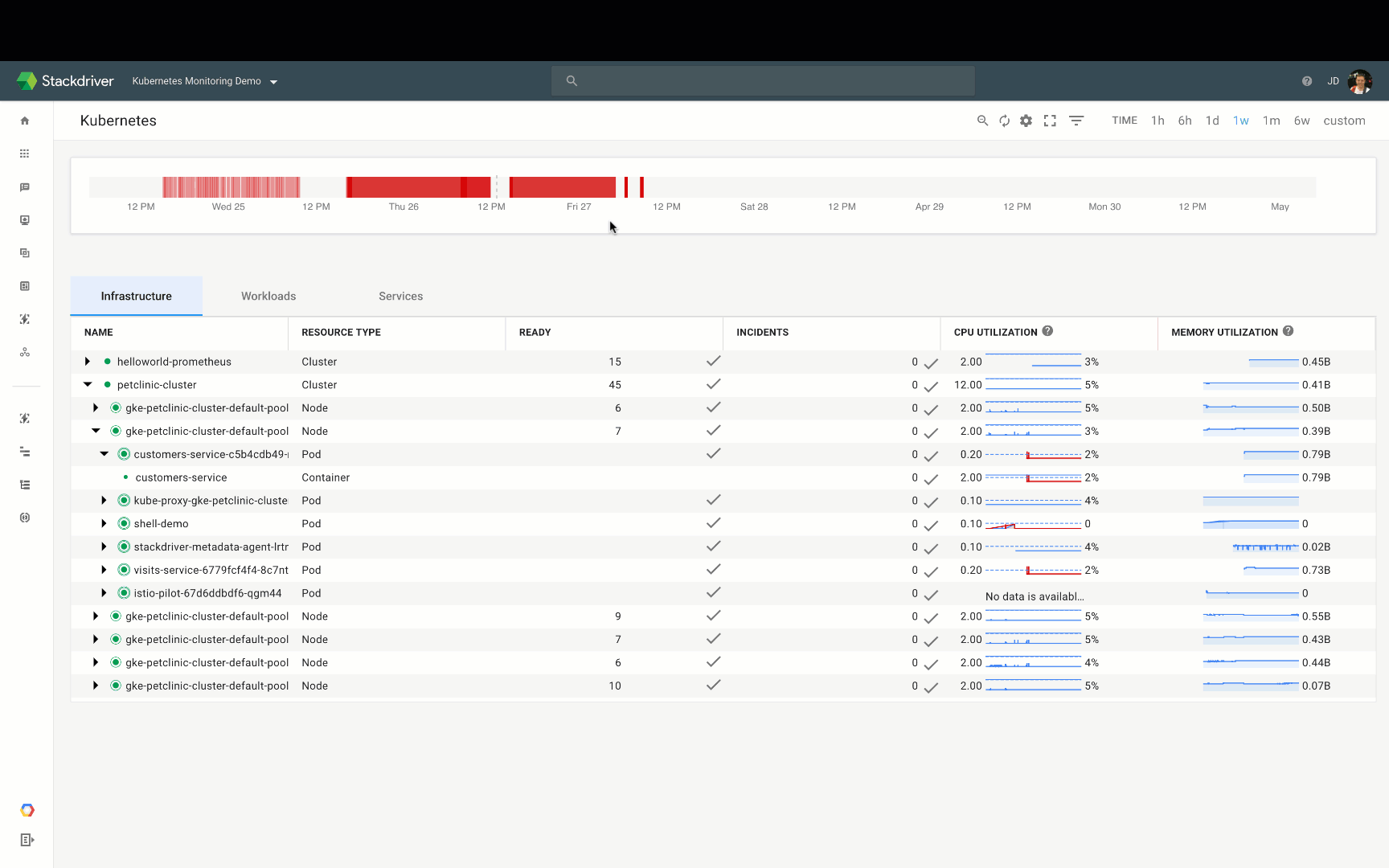
Task: Open the customers-service container entry
Action: pyautogui.click(x=181, y=477)
